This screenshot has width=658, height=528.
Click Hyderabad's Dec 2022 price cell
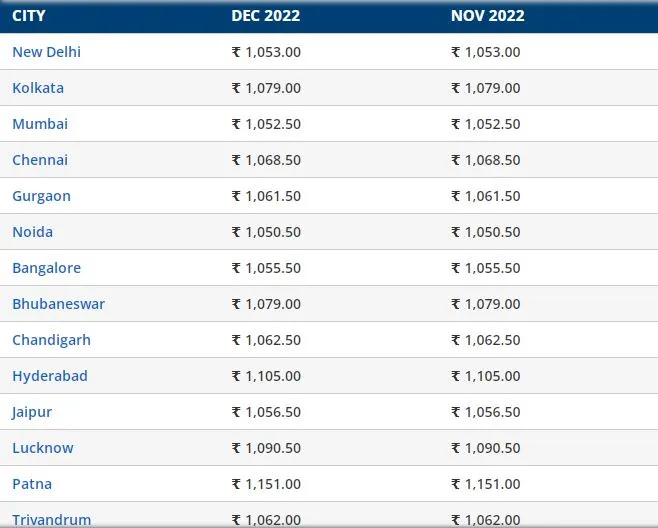pos(266,376)
